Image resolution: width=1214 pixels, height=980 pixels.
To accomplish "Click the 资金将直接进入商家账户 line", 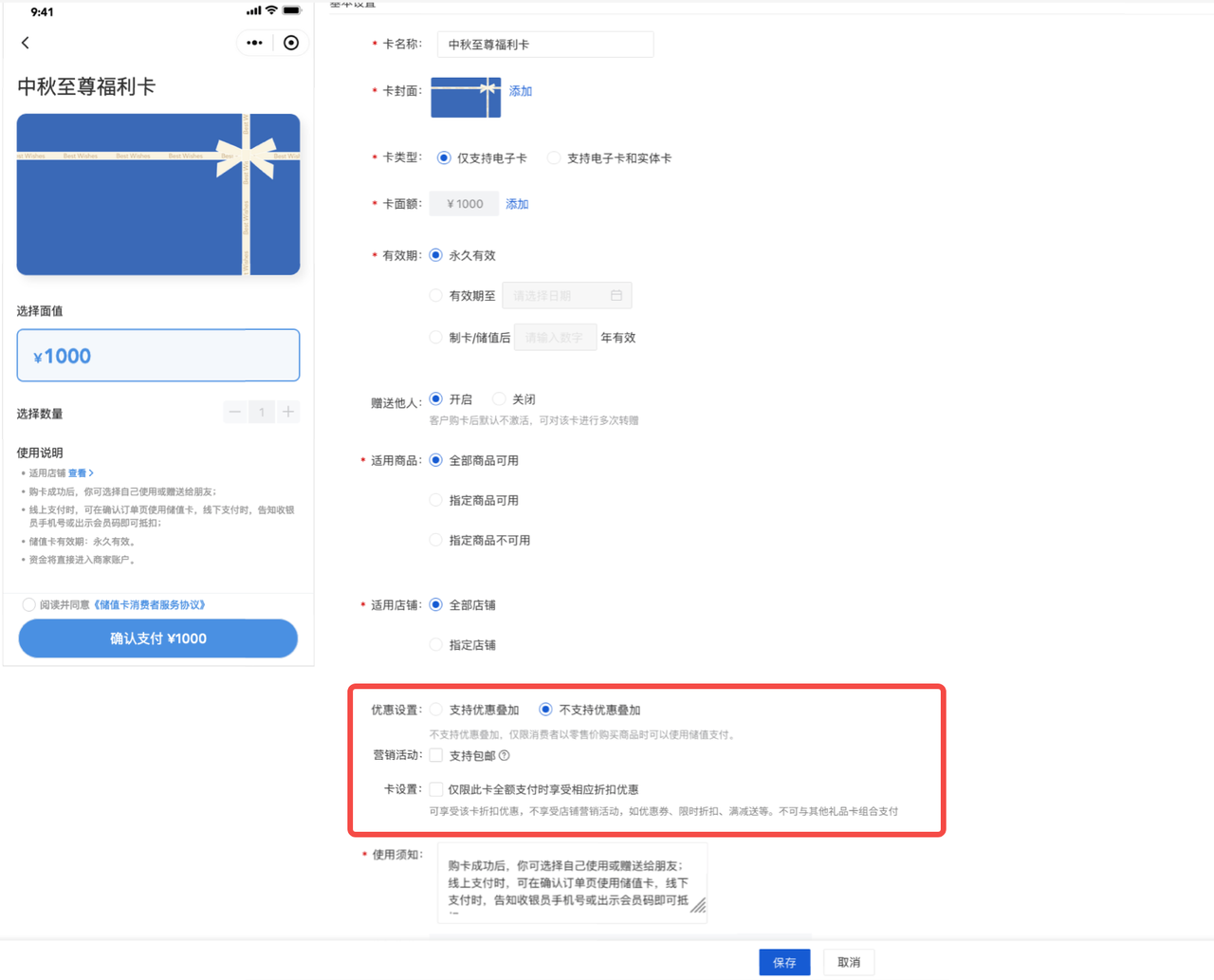I will coord(83,560).
